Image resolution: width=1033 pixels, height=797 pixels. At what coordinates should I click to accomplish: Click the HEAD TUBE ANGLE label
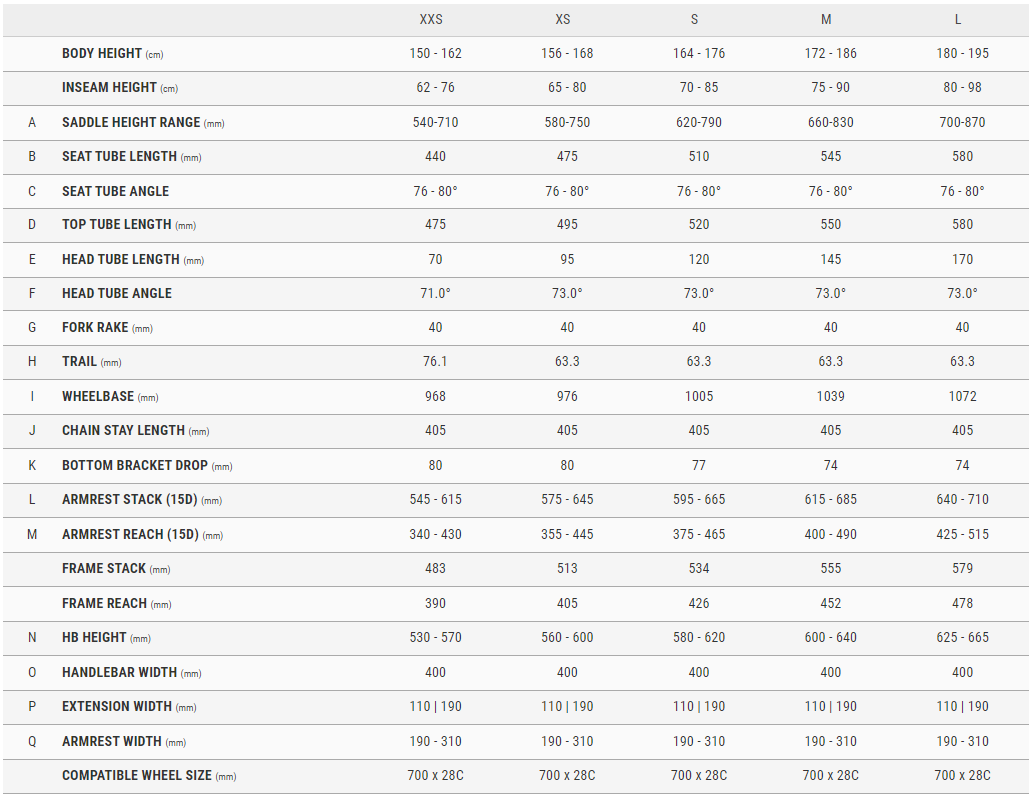[x=117, y=294]
